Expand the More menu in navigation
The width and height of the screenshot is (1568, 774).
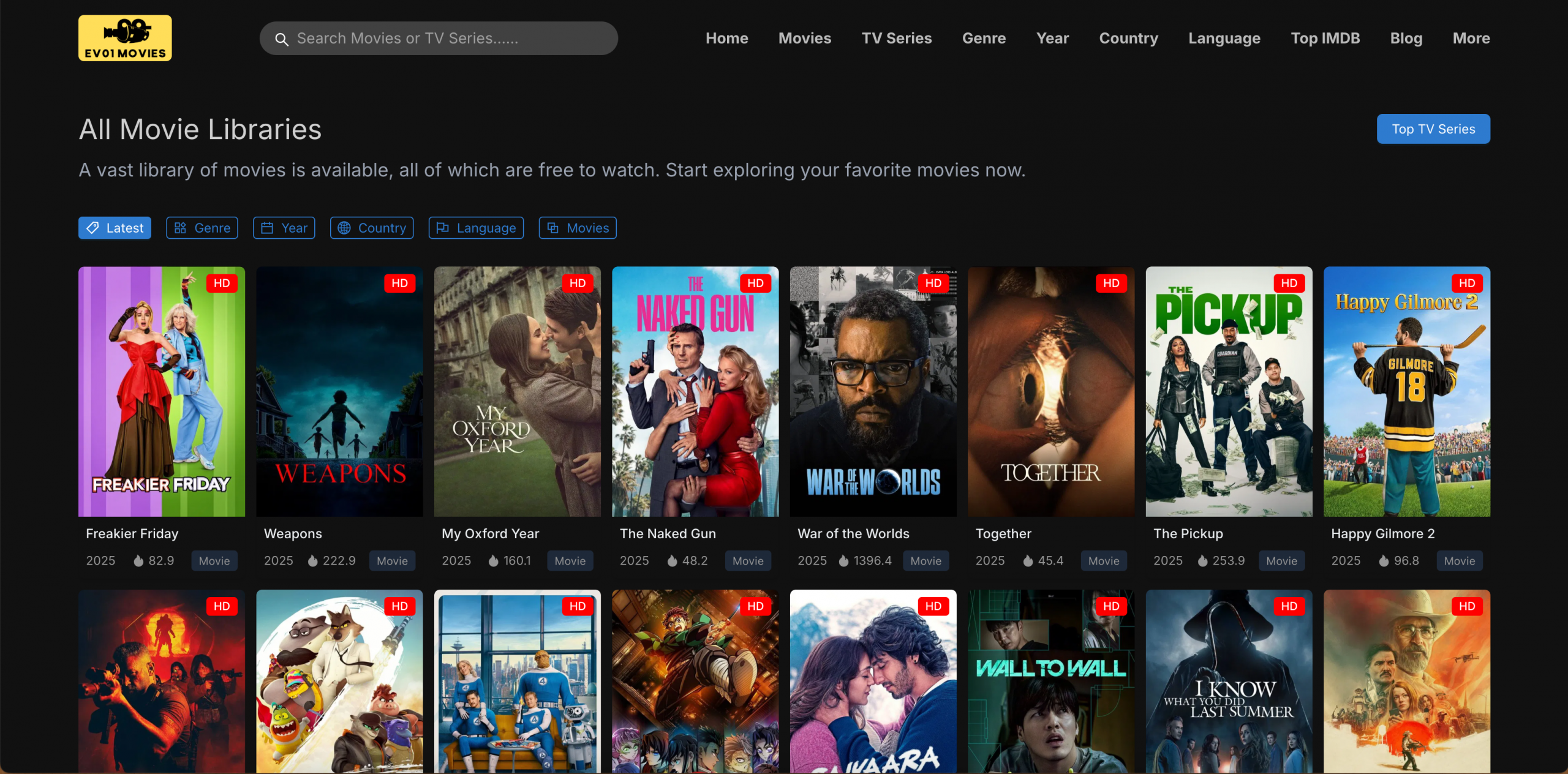[x=1471, y=39]
